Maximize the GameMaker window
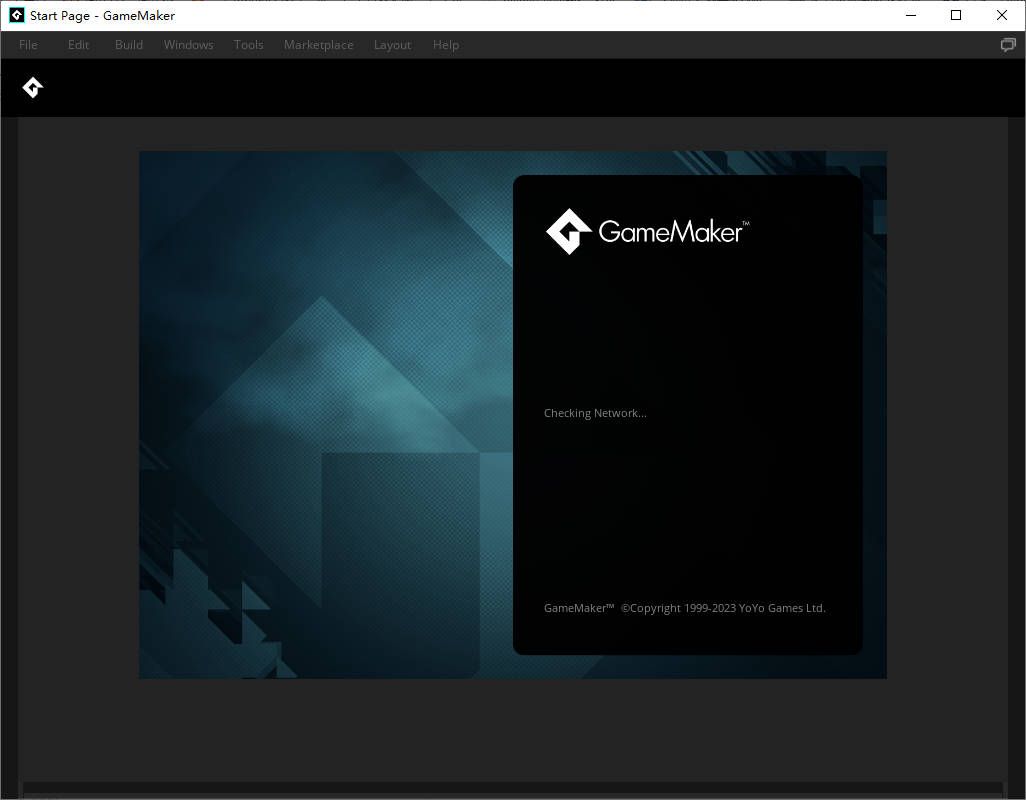The height and width of the screenshot is (800, 1026). pos(956,15)
